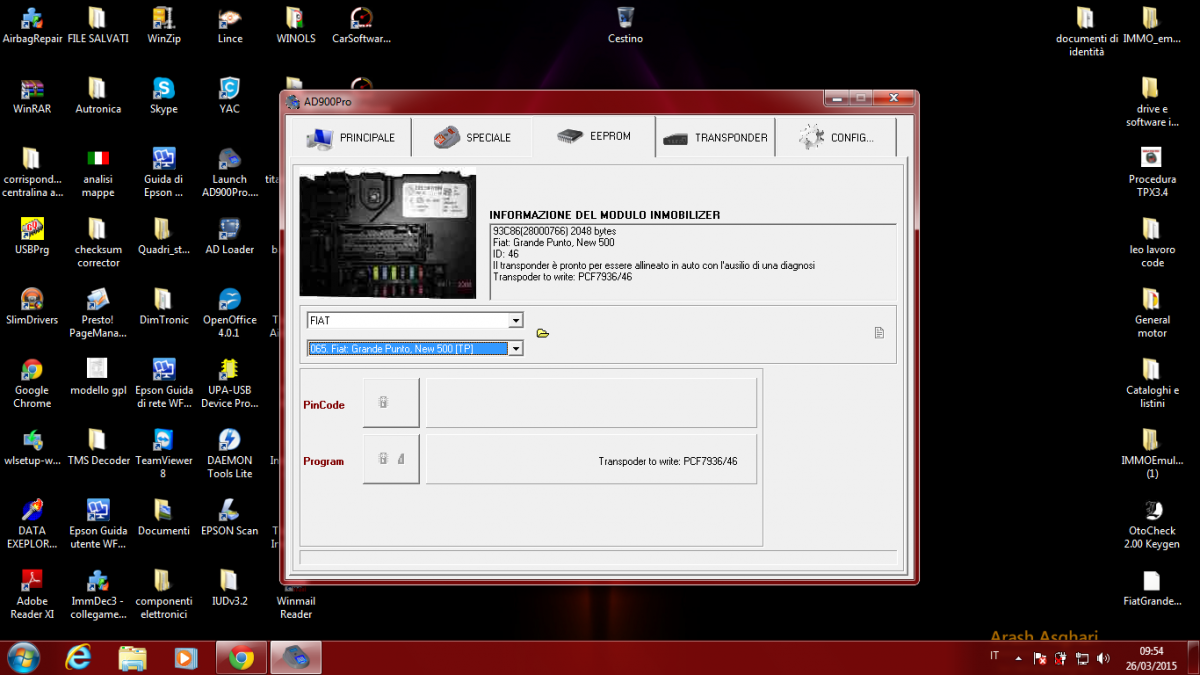Select the DATA EXPLORER desktop icon
1200x675 pixels.
pos(32,524)
